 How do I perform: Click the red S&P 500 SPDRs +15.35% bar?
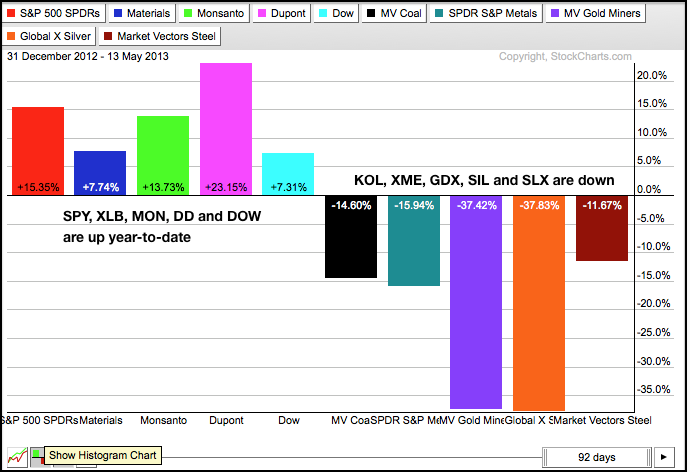(38, 151)
